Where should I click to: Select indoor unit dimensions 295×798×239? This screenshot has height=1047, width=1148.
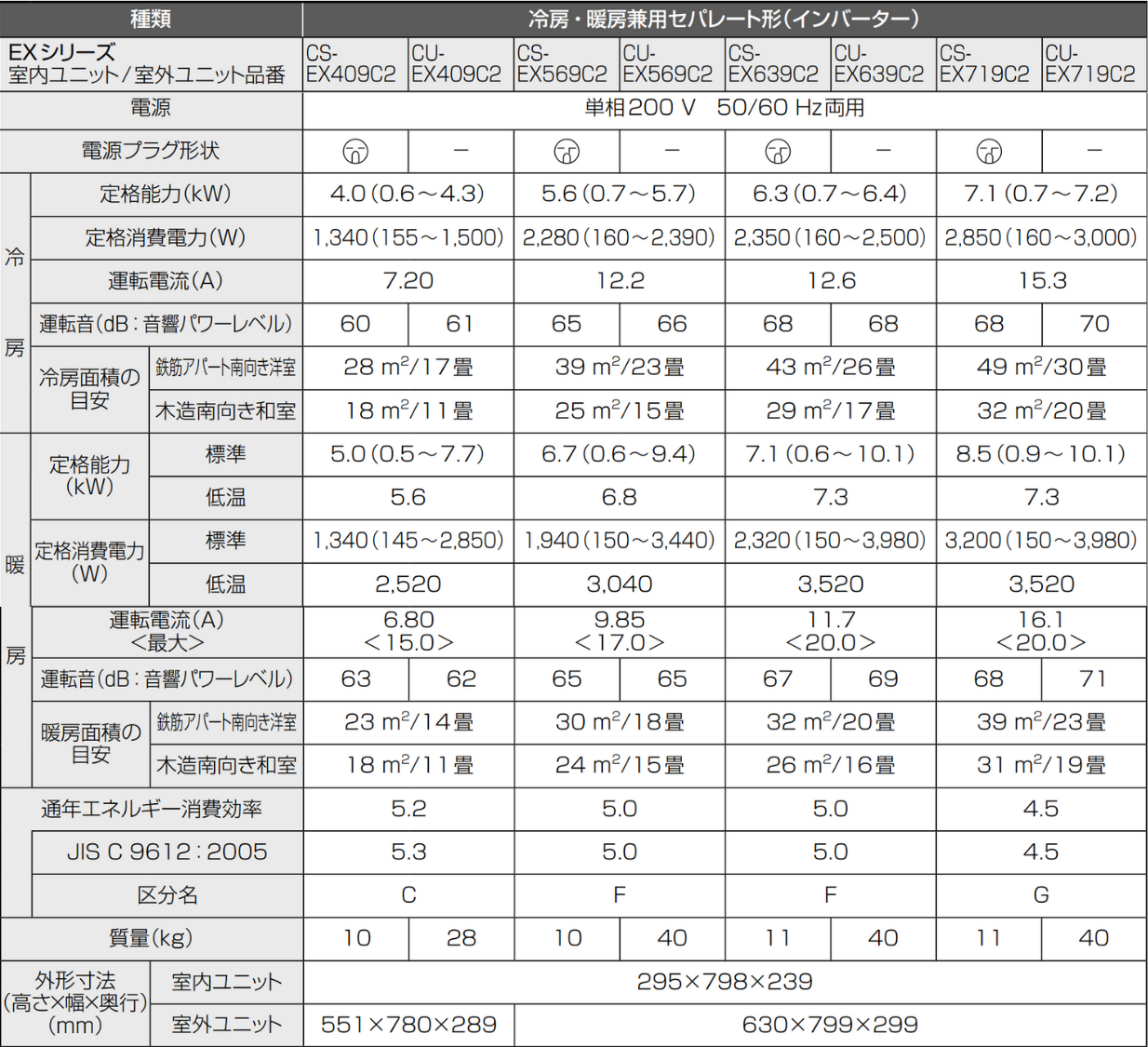pos(724,982)
